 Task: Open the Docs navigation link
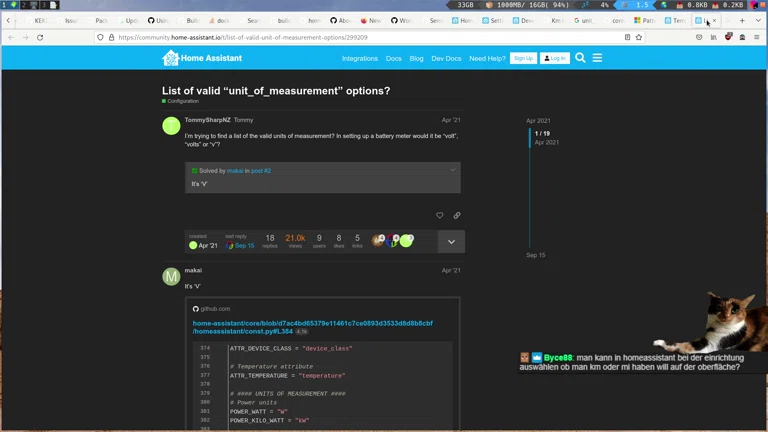click(394, 59)
